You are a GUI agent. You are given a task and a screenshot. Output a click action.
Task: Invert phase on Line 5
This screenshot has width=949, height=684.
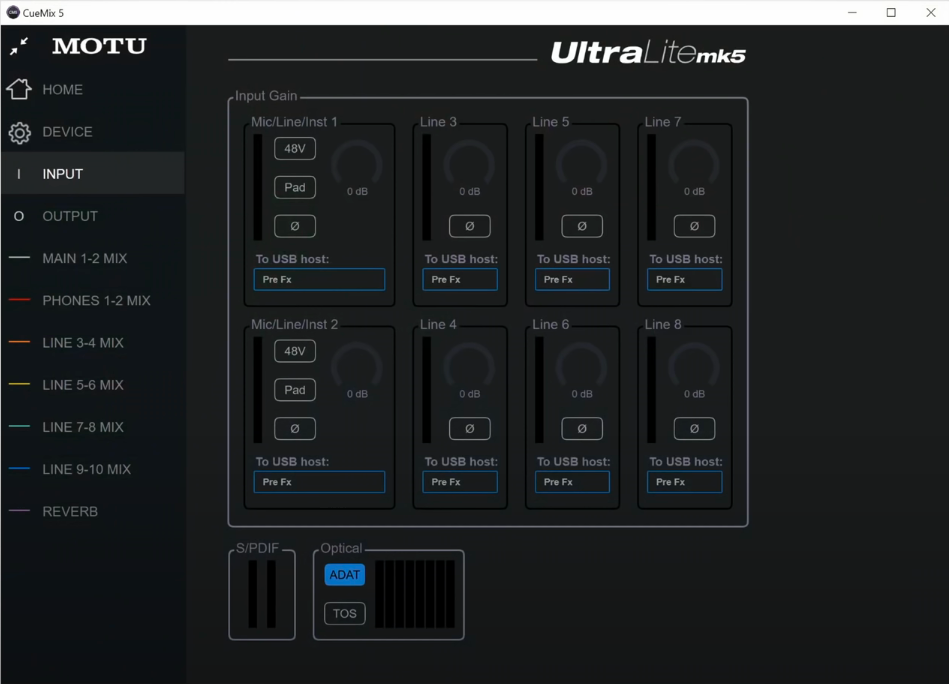tap(582, 226)
